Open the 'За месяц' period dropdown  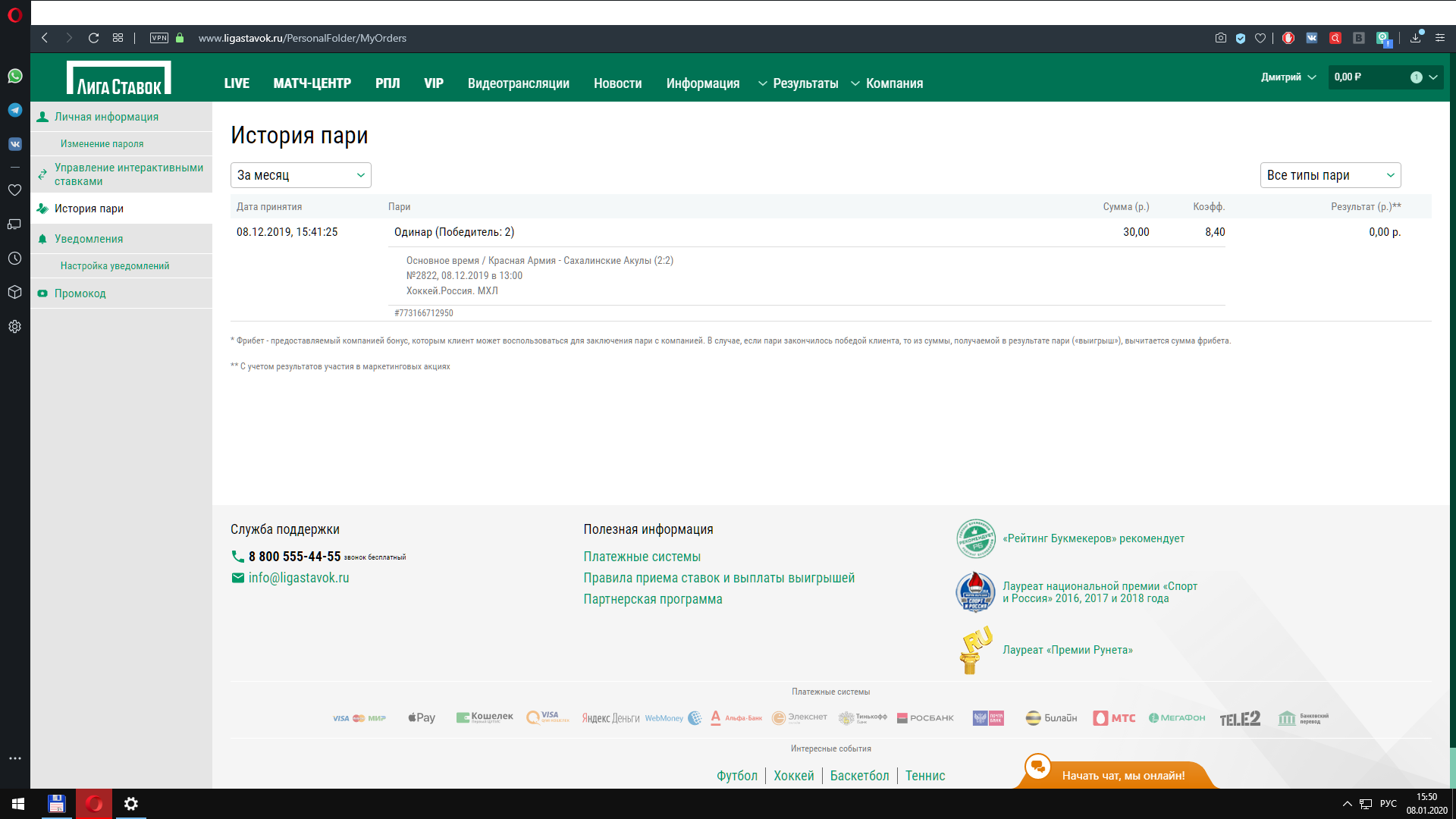[x=300, y=175]
